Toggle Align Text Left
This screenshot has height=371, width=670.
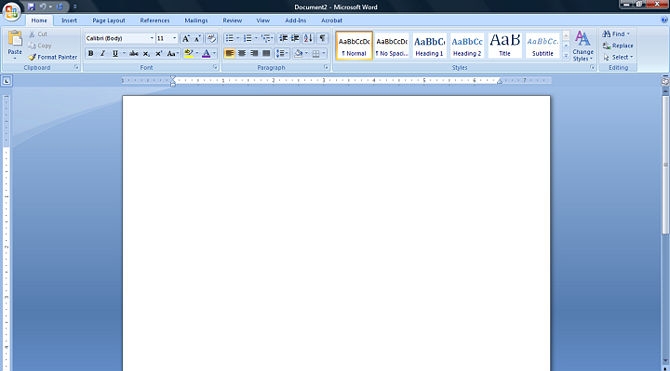pyautogui.click(x=229, y=53)
